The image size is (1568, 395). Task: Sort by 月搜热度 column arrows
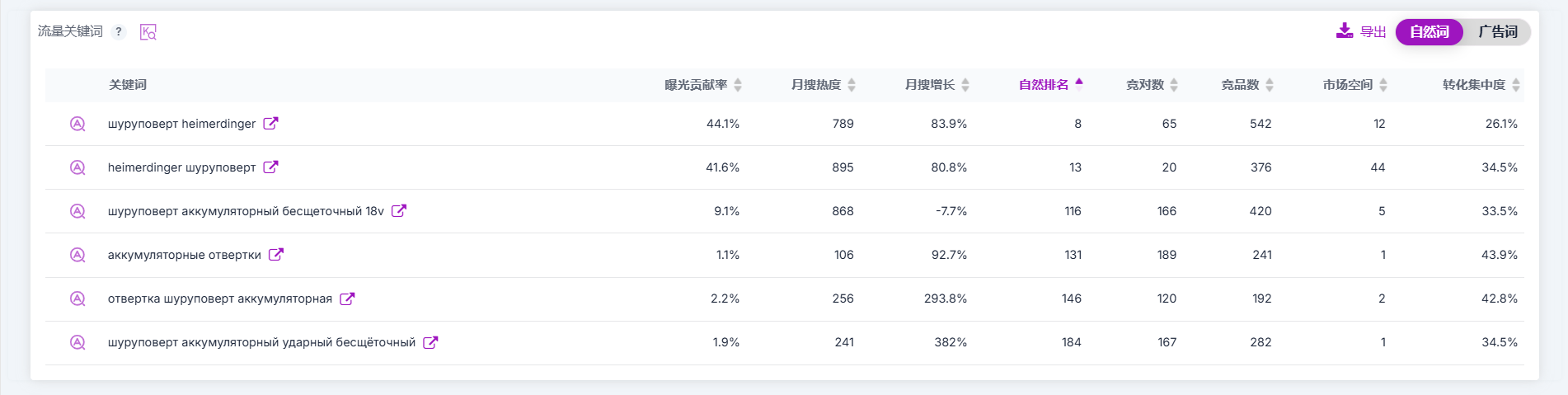click(852, 85)
